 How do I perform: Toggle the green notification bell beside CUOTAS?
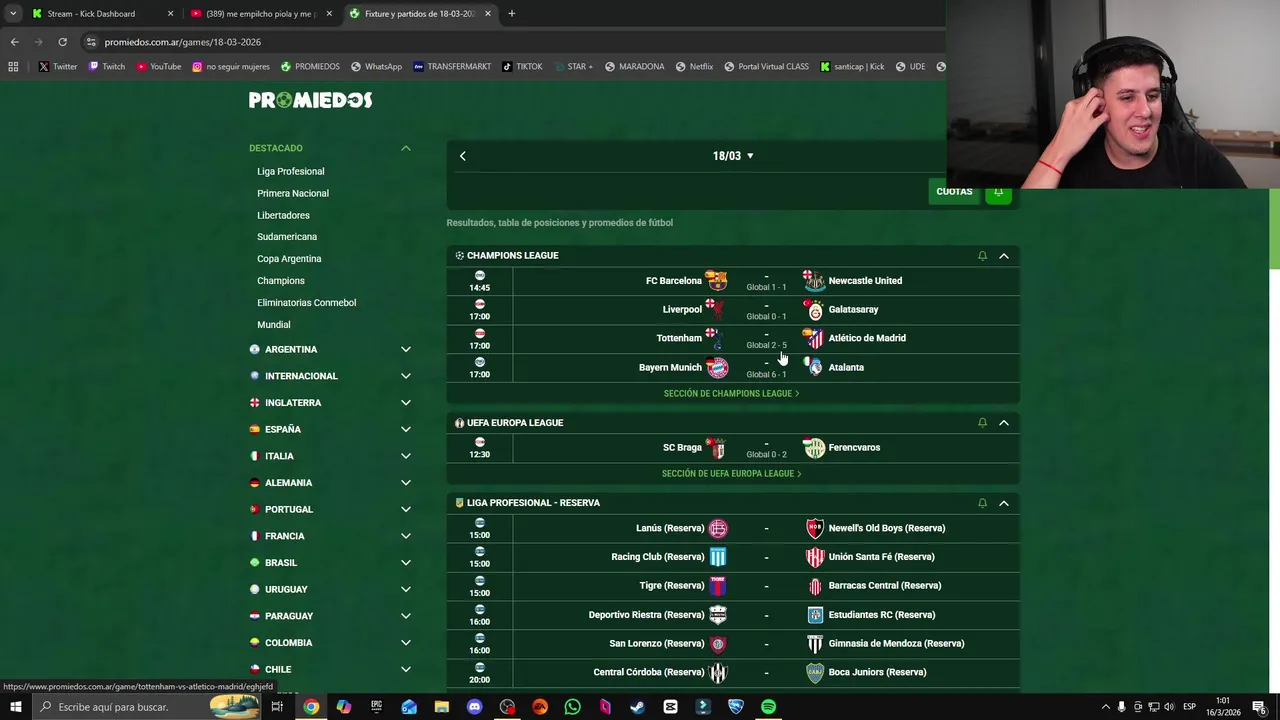pyautogui.click(x=998, y=192)
